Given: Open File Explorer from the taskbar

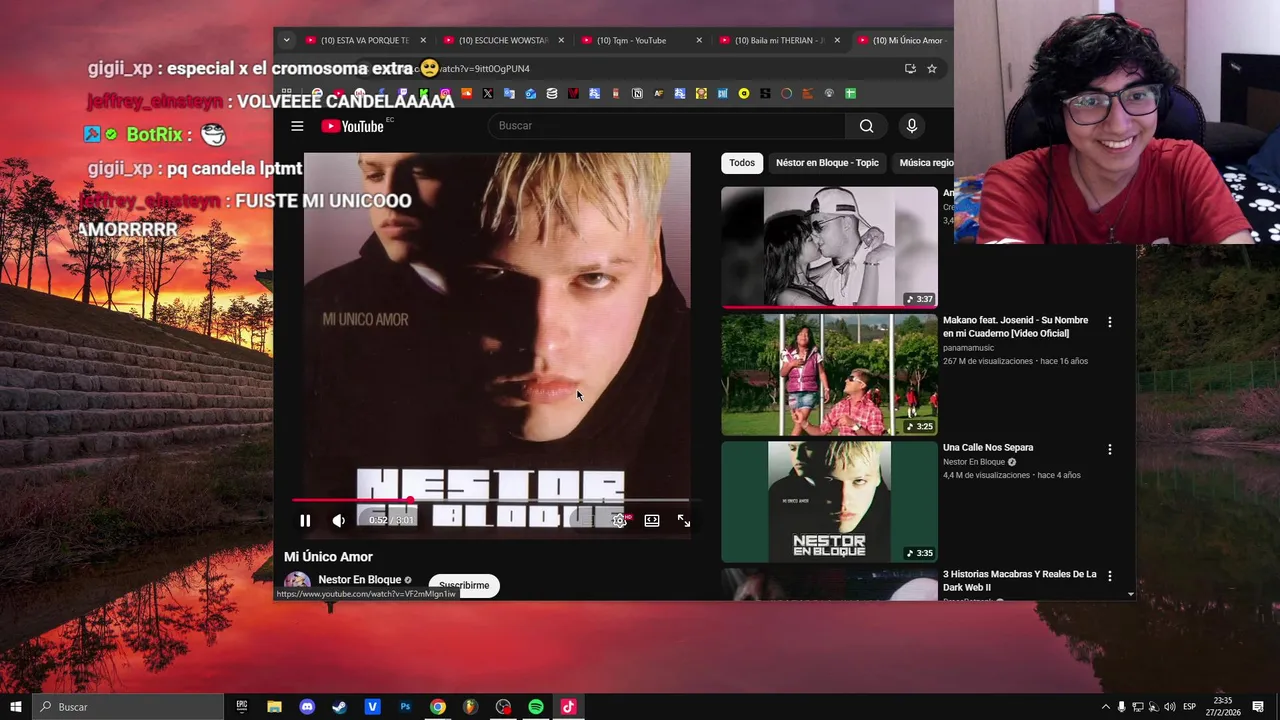Looking at the screenshot, I should pyautogui.click(x=274, y=706).
